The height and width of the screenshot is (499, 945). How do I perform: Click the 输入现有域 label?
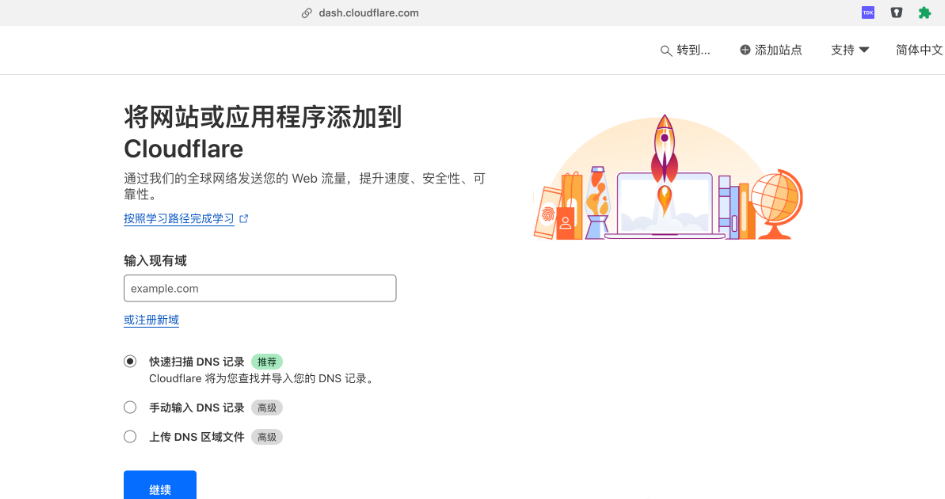click(x=155, y=260)
